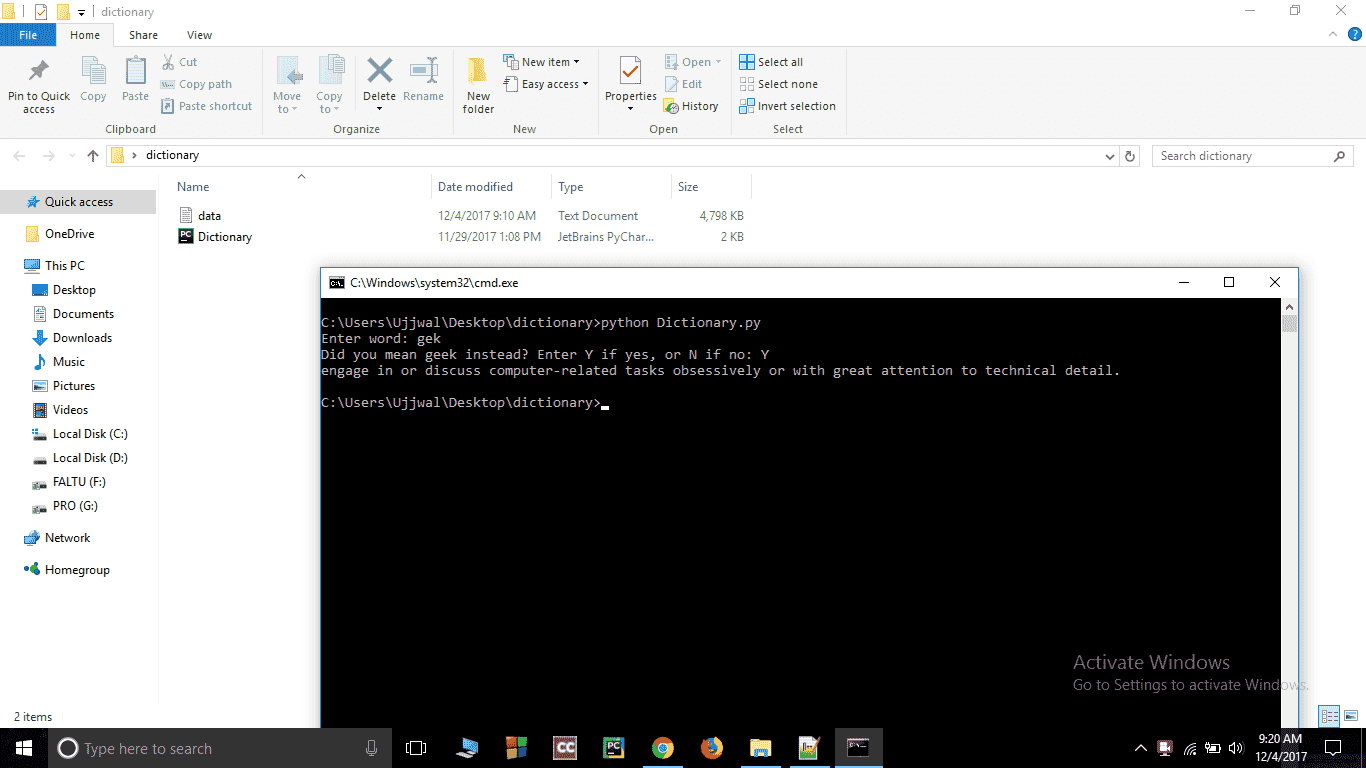
Task: Open Properties from the ribbon
Action: pyautogui.click(x=630, y=83)
